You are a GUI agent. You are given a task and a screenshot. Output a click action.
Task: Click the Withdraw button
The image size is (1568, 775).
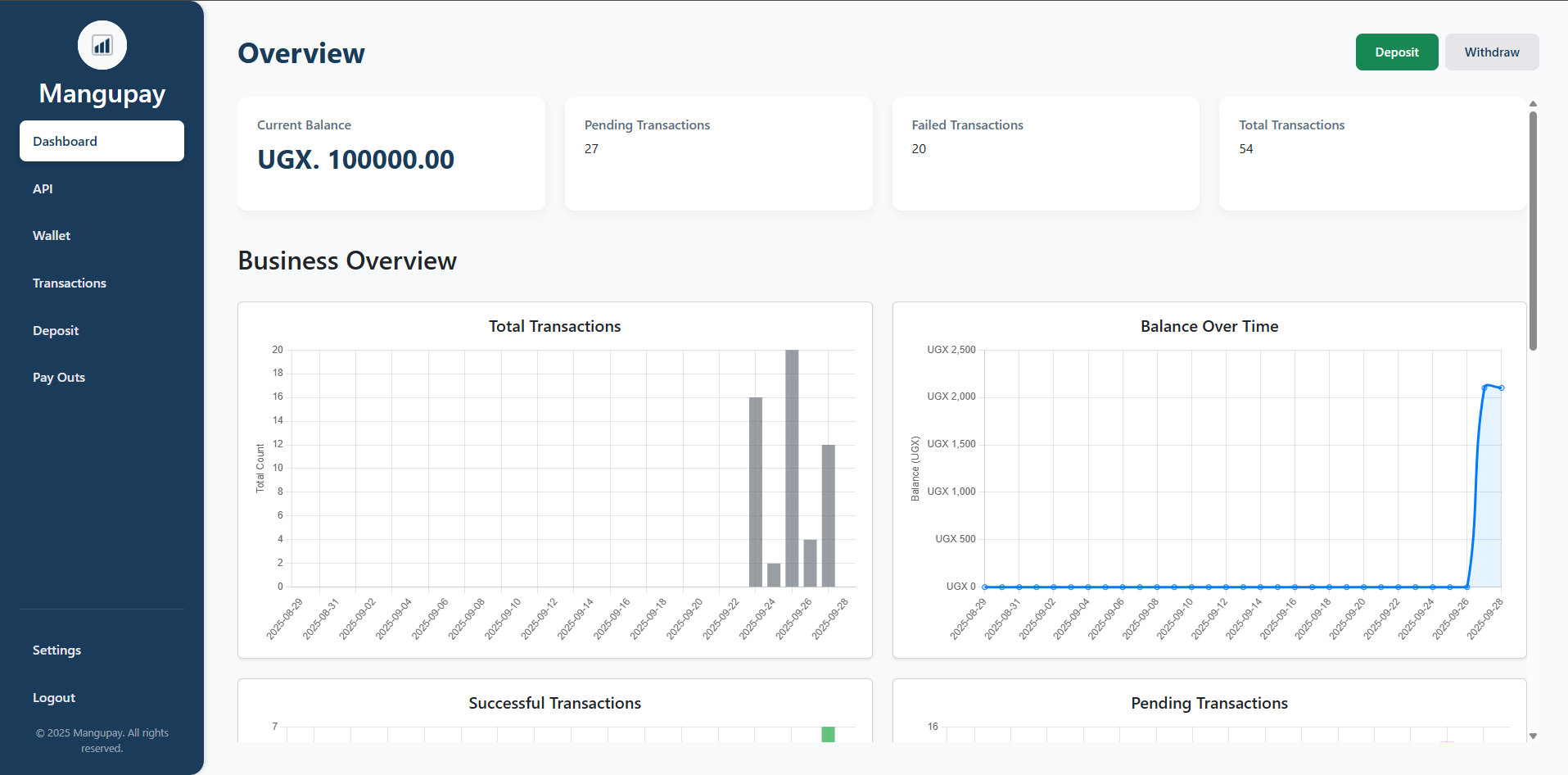coord(1491,52)
